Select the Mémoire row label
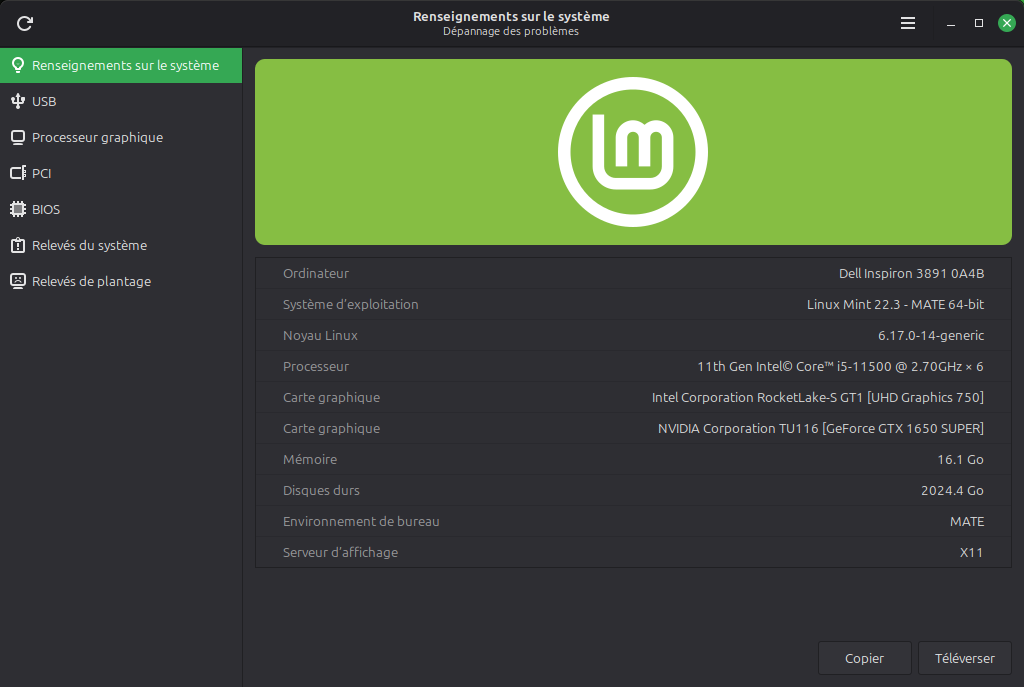Screen dimensions: 1024x687 pos(310,460)
